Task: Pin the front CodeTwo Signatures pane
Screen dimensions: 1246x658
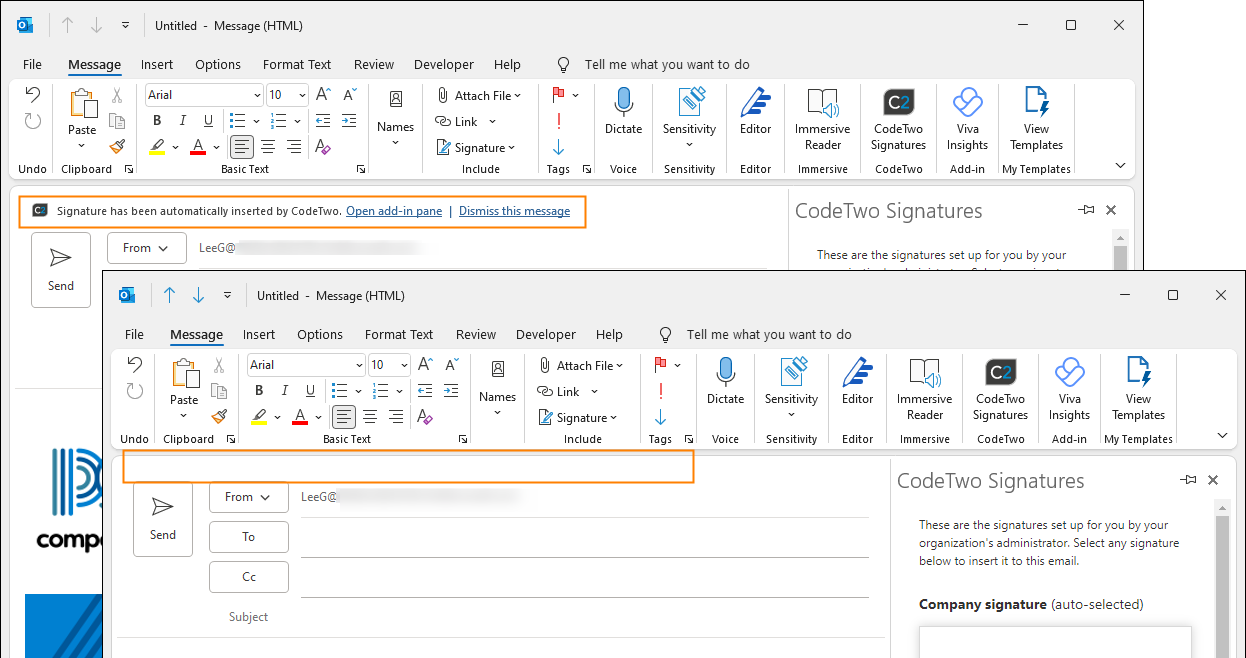Action: [1188, 480]
